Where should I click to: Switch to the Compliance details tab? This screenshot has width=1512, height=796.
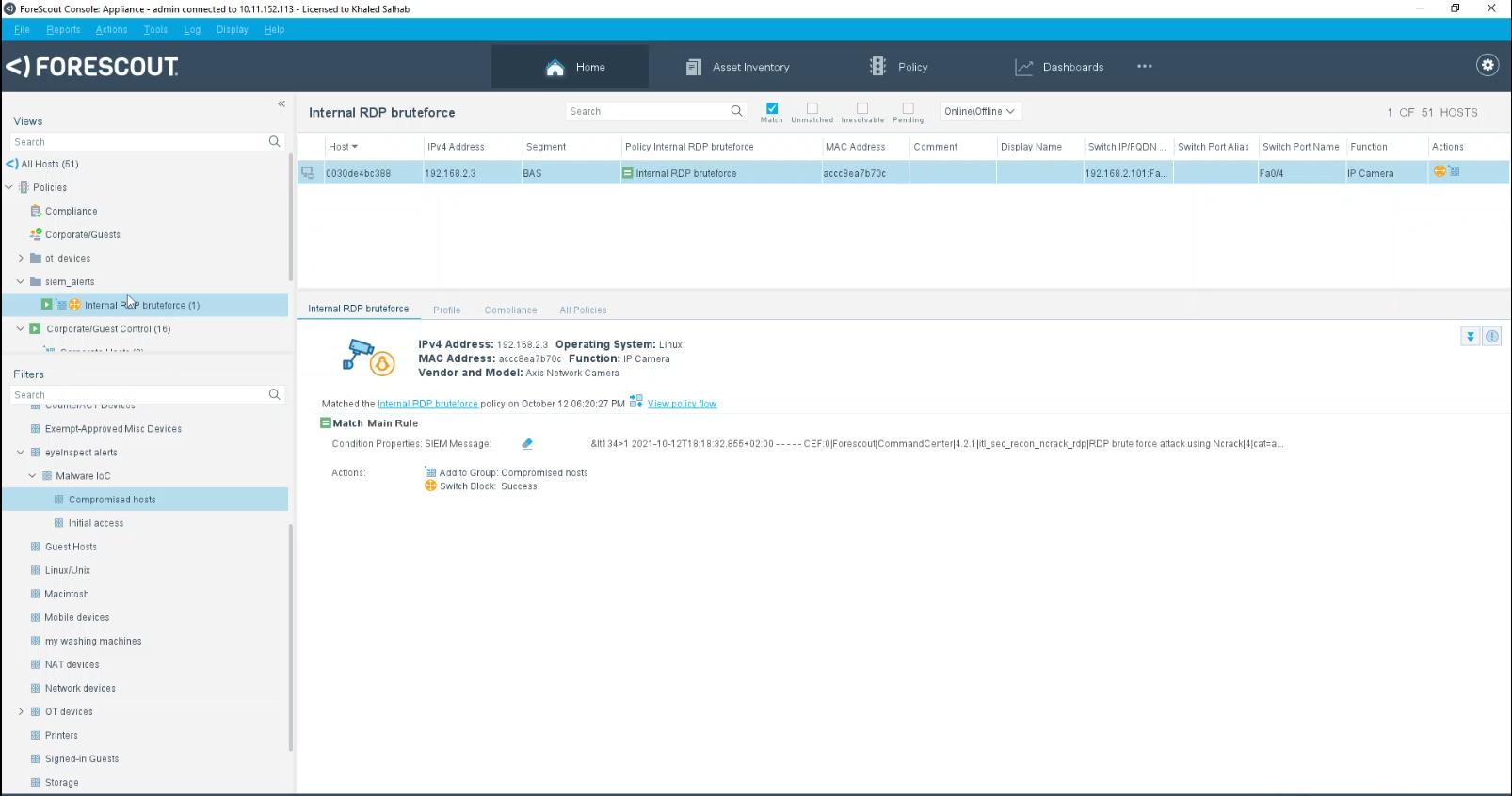click(x=510, y=310)
